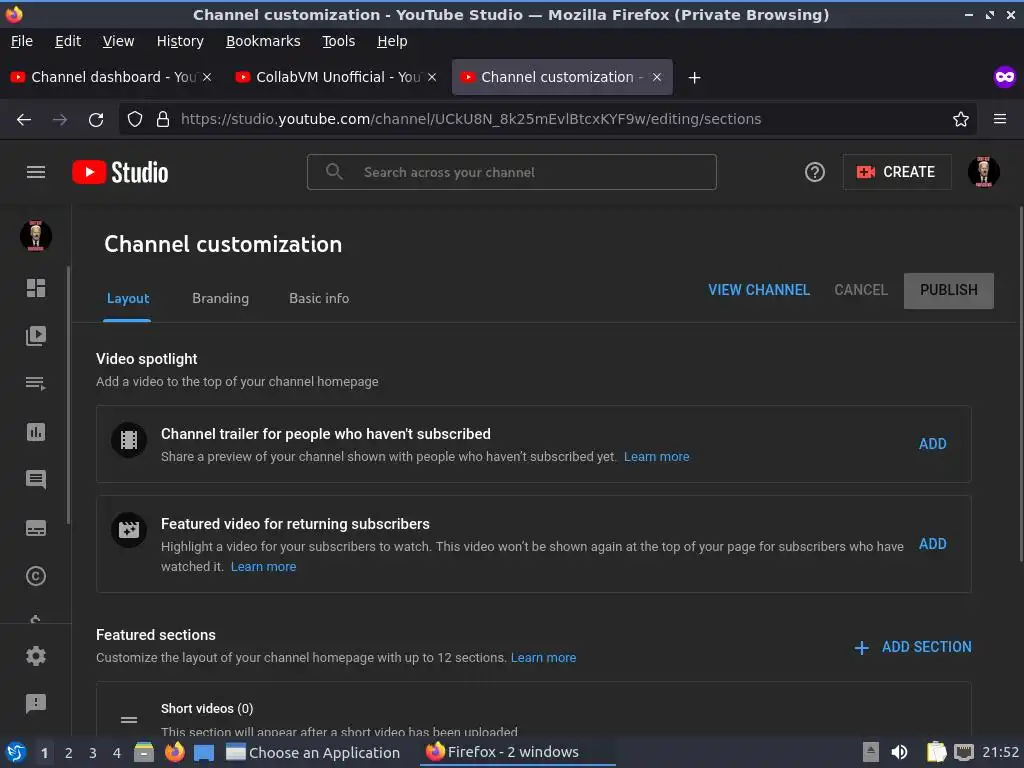Open Playlists from the sidebar icon
This screenshot has height=768, width=1024.
[x=36, y=383]
